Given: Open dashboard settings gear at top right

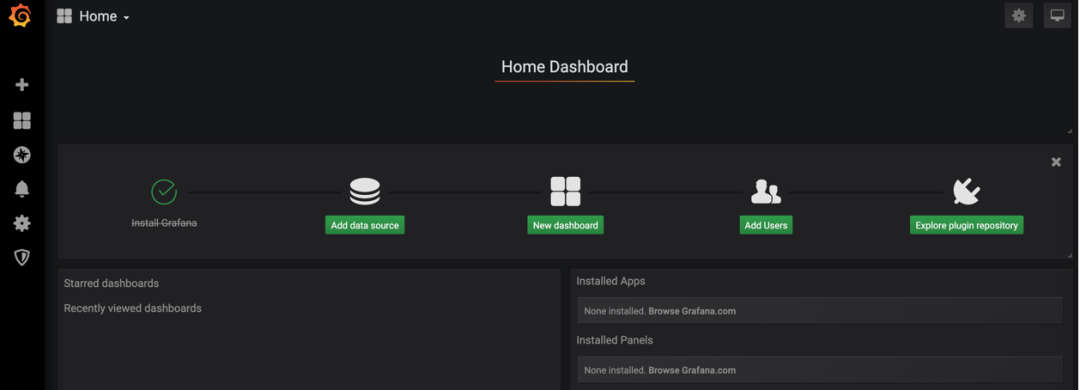Looking at the screenshot, I should [1019, 15].
